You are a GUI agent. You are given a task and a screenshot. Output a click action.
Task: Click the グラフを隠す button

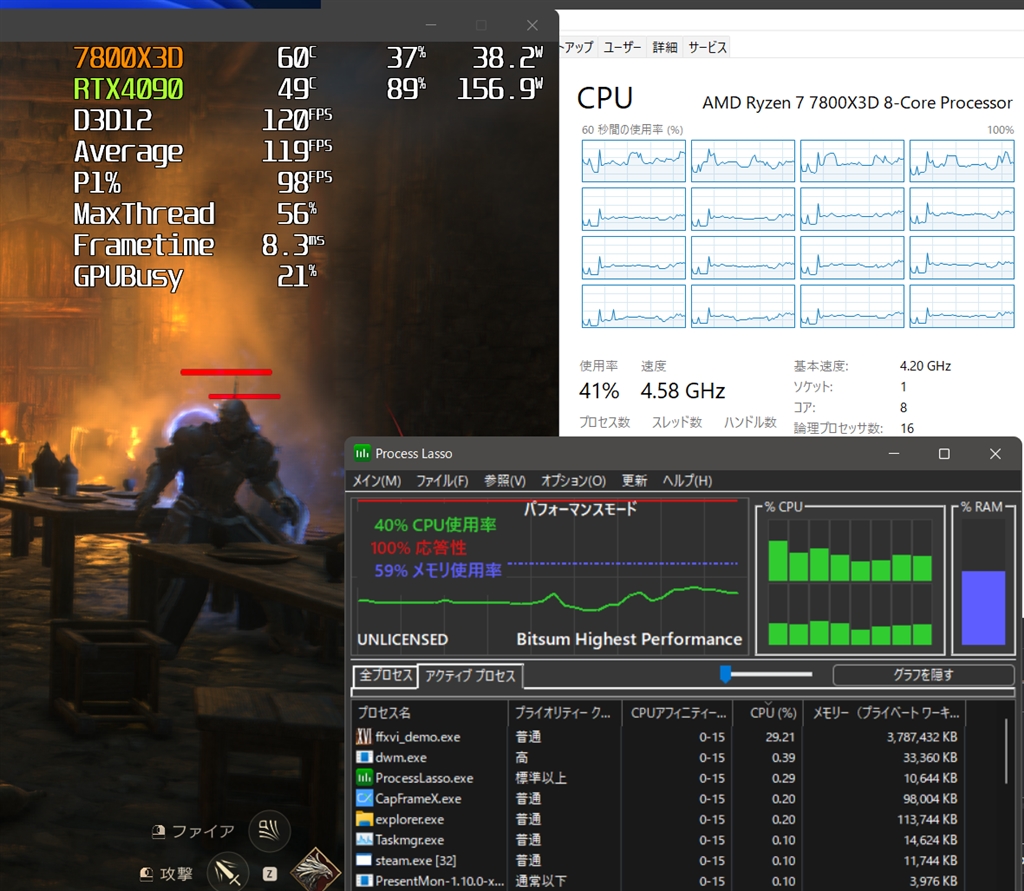point(923,675)
